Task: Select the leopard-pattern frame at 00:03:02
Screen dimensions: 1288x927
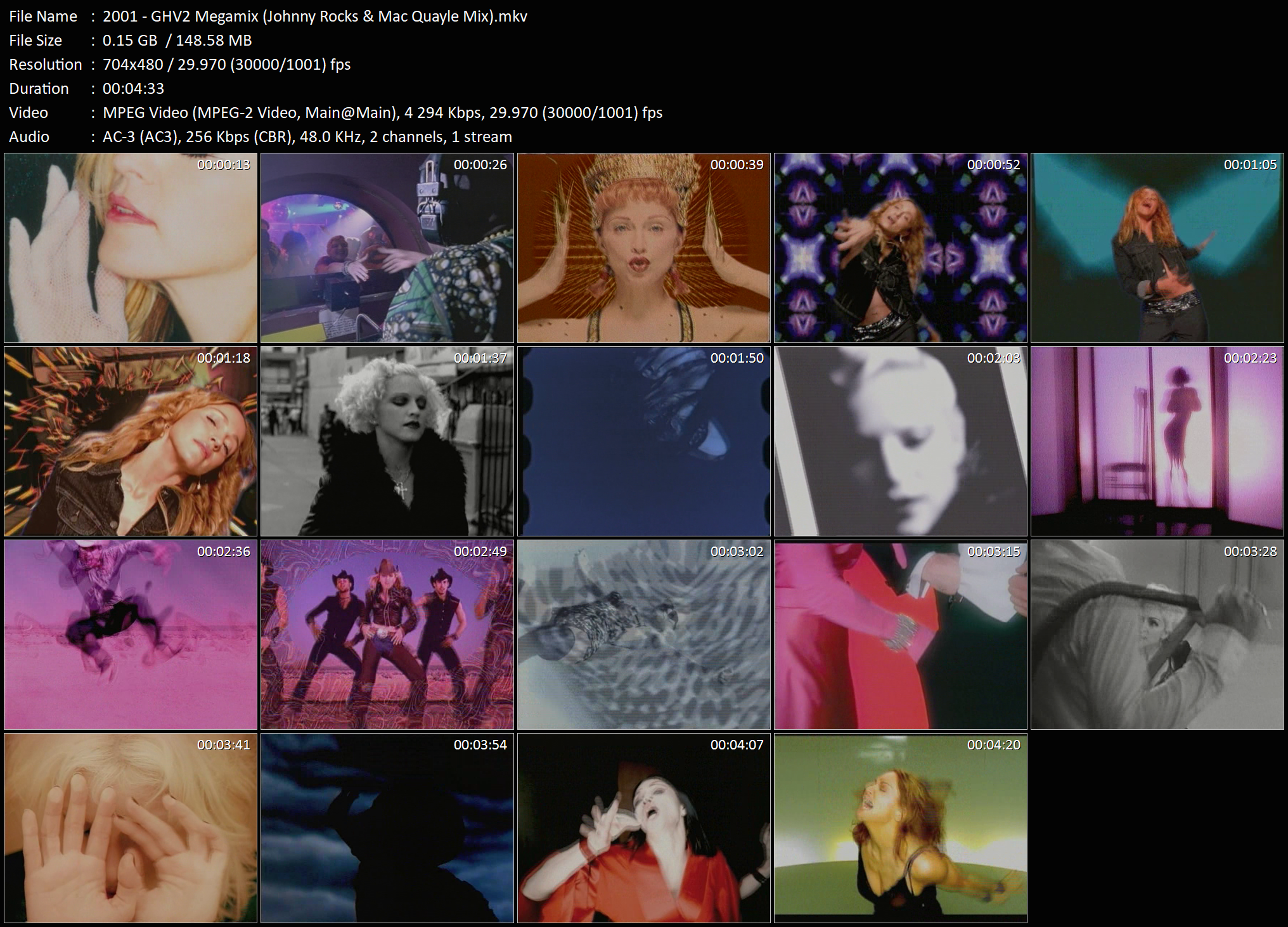Action: pos(644,635)
